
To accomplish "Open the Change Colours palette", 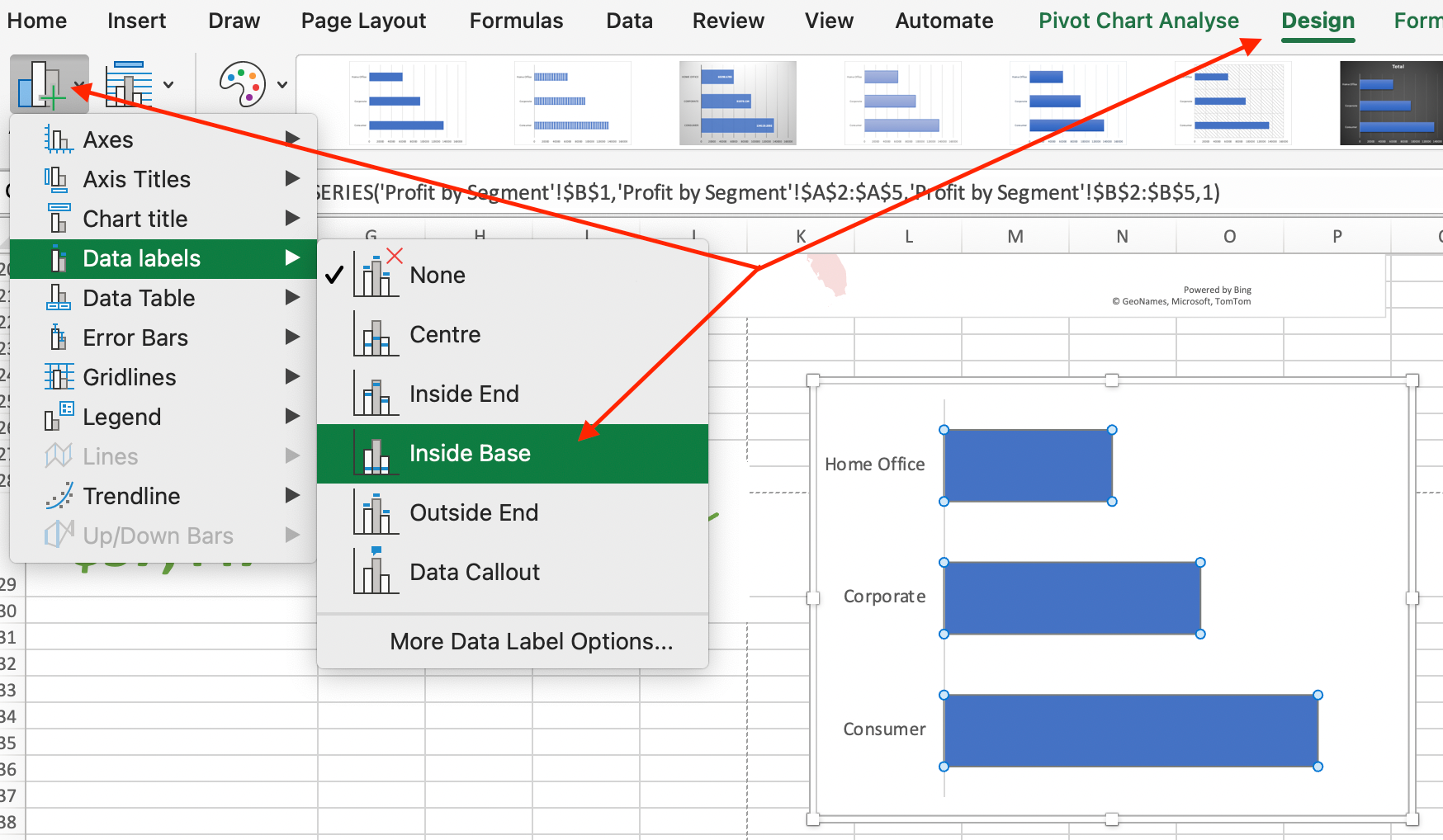I will (252, 84).
